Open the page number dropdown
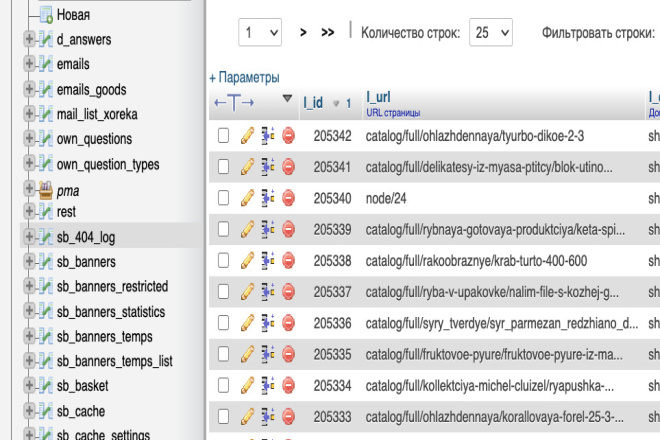This screenshot has width=660, height=440. (260, 32)
